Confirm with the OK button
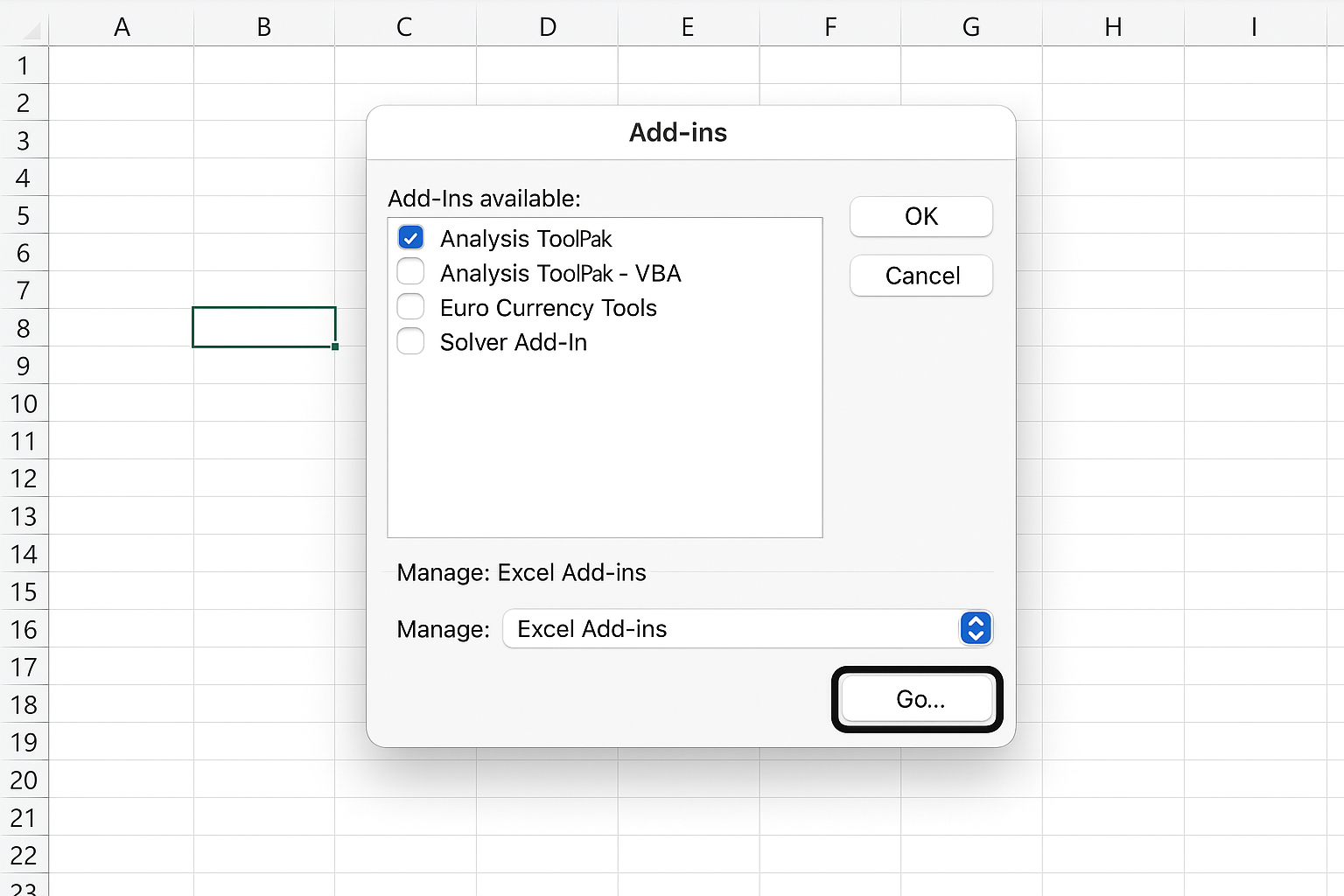 [921, 216]
